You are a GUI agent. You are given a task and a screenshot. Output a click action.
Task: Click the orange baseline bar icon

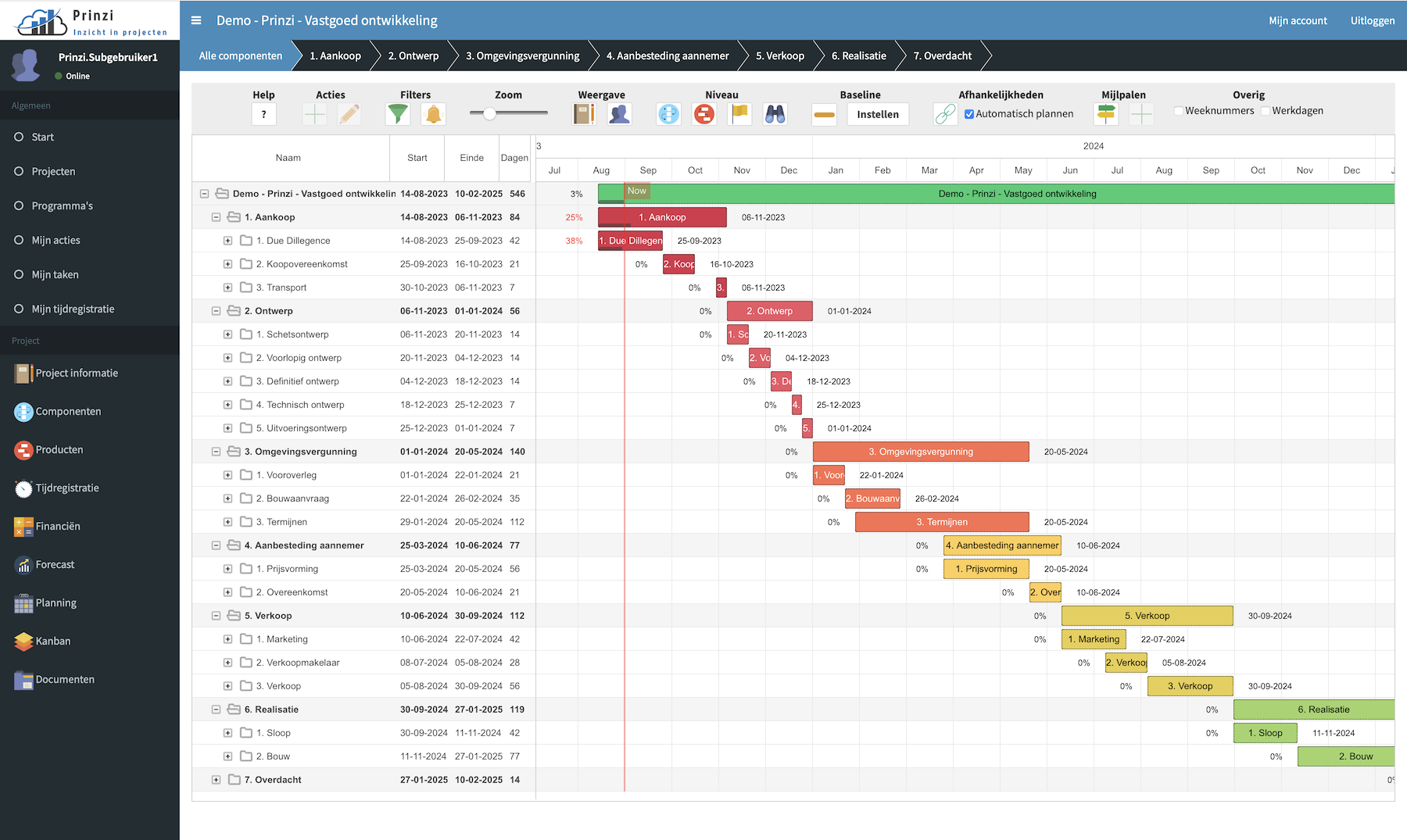824,114
